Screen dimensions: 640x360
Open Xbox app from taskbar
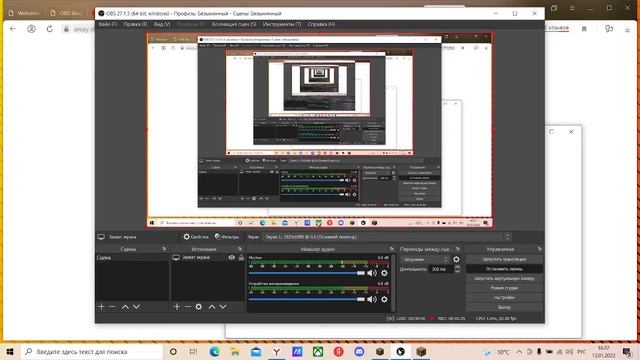point(318,351)
